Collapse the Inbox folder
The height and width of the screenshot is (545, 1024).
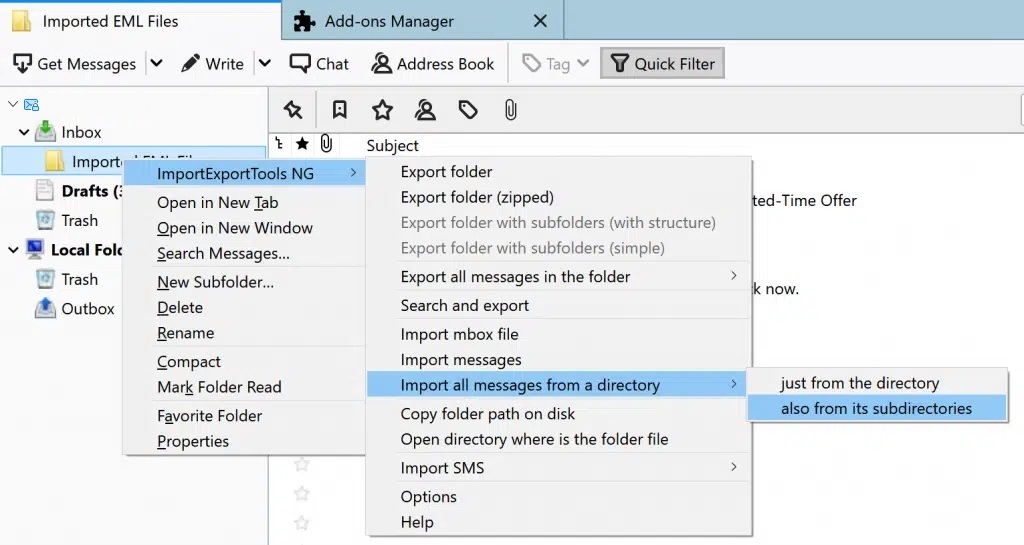[24, 132]
